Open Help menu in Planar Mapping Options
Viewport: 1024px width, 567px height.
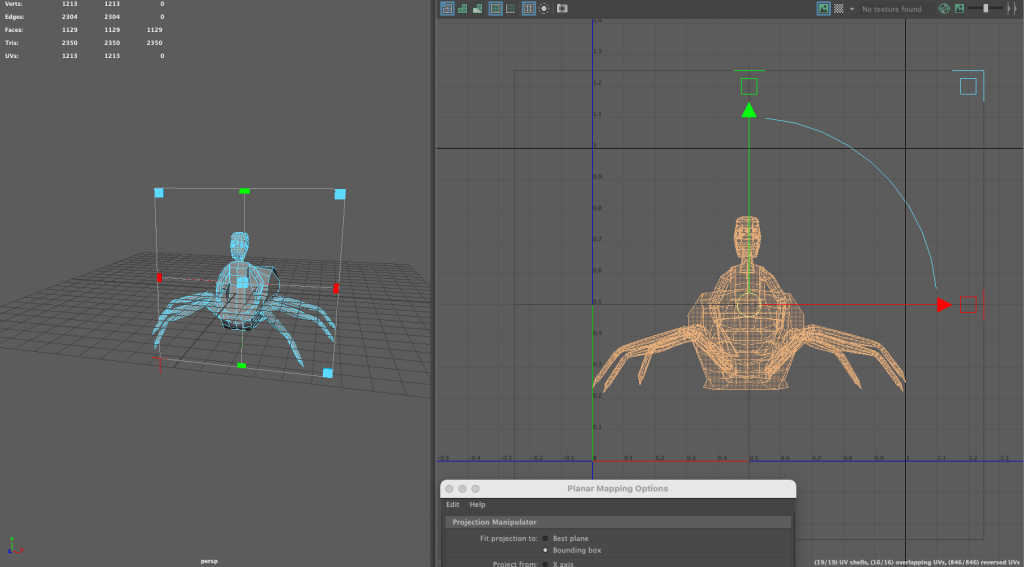[x=477, y=505]
